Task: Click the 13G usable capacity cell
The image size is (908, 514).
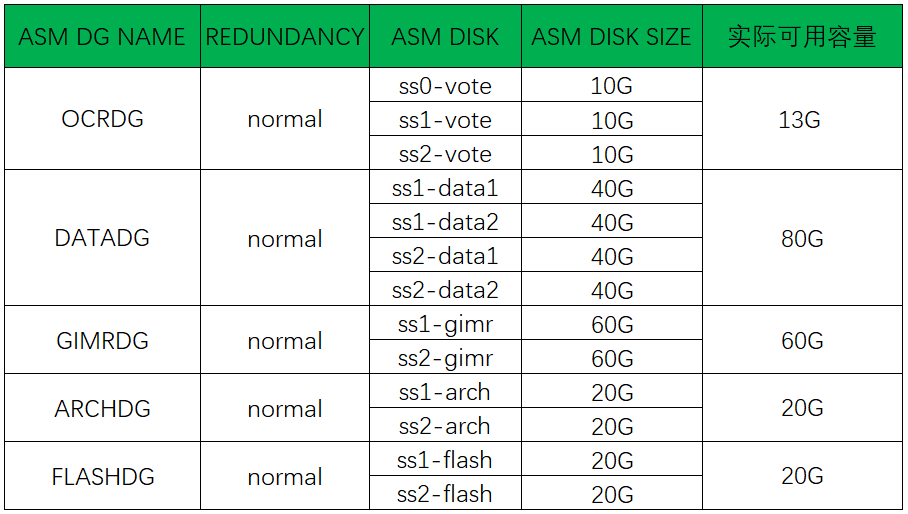Action: click(x=802, y=119)
